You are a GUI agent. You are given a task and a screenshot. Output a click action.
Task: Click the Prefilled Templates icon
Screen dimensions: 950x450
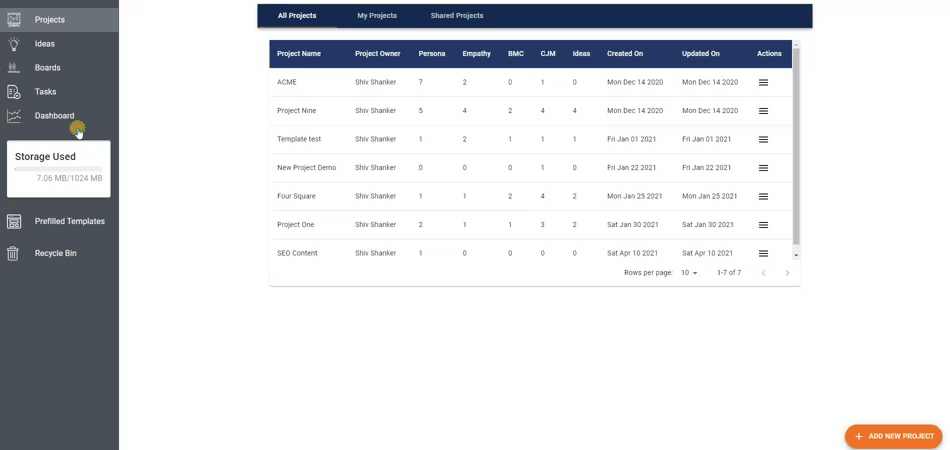coord(14,222)
